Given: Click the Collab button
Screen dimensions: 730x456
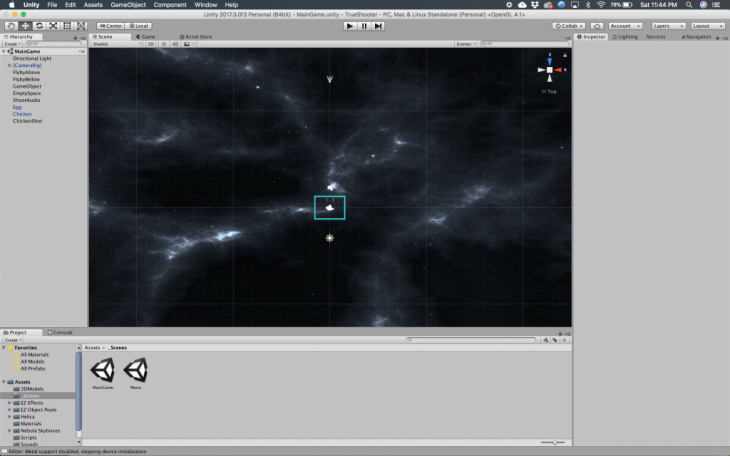Looking at the screenshot, I should (x=568, y=25).
